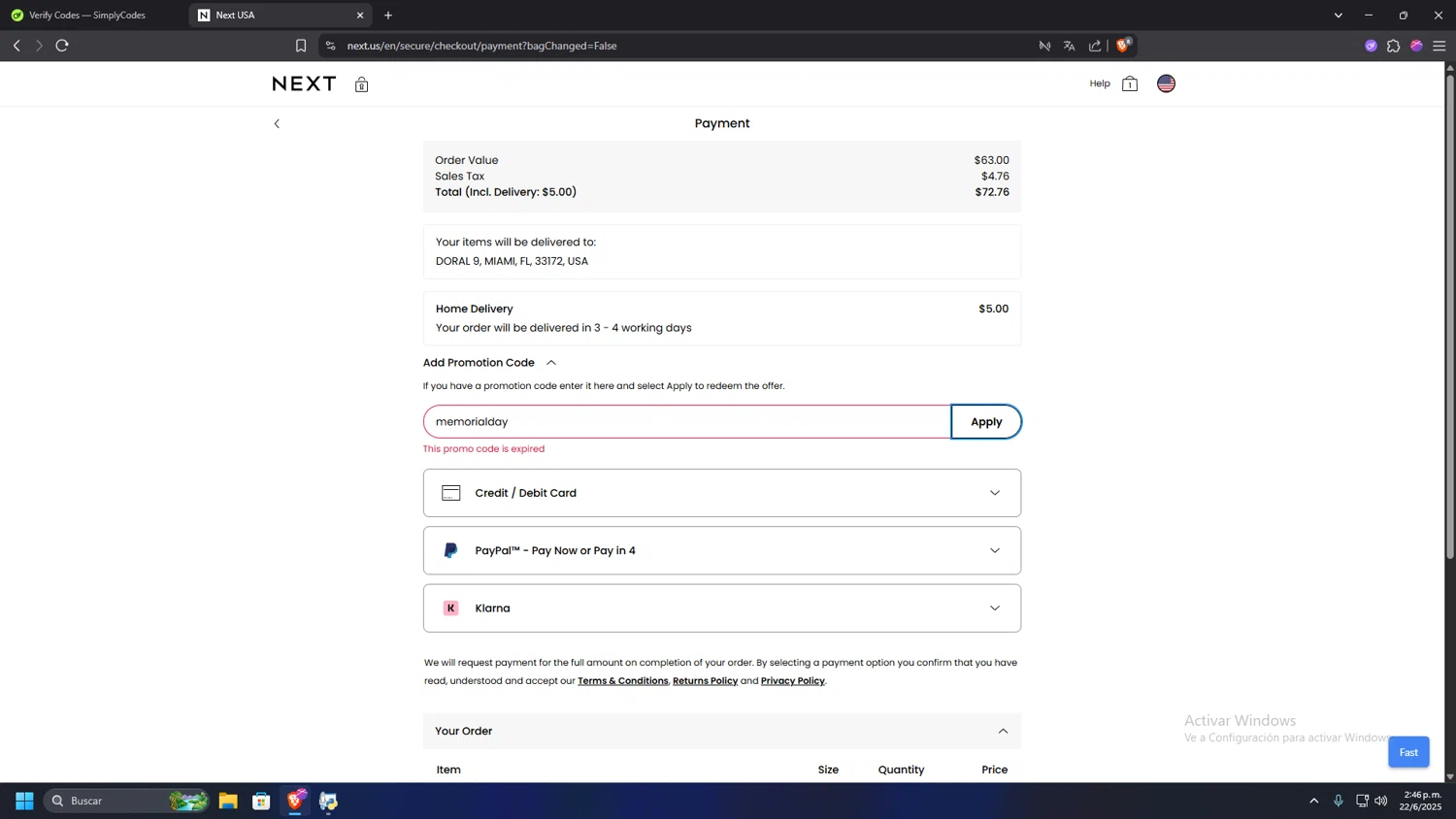Click the NEXT logo
The image size is (1456, 819).
coord(304,83)
